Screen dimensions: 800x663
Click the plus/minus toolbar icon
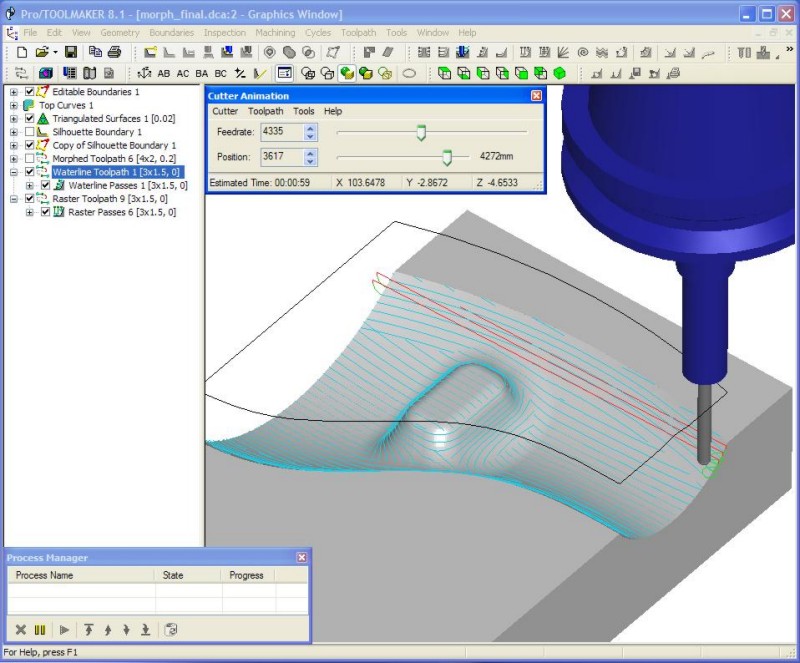coord(240,73)
